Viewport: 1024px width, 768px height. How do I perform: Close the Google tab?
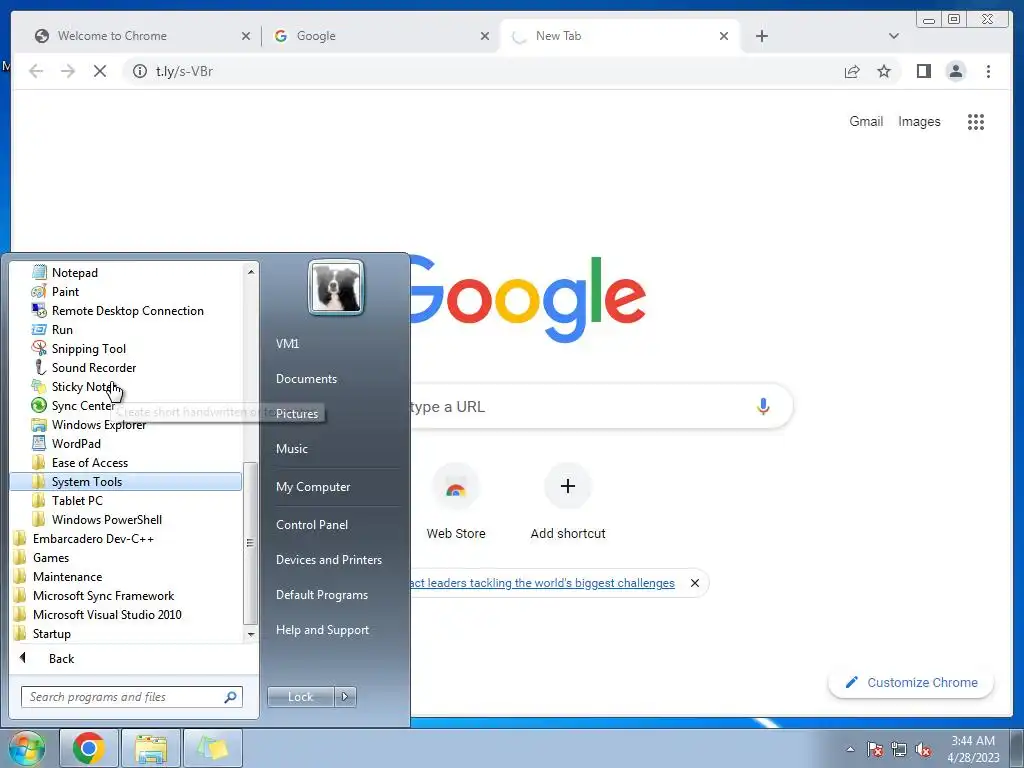[485, 36]
